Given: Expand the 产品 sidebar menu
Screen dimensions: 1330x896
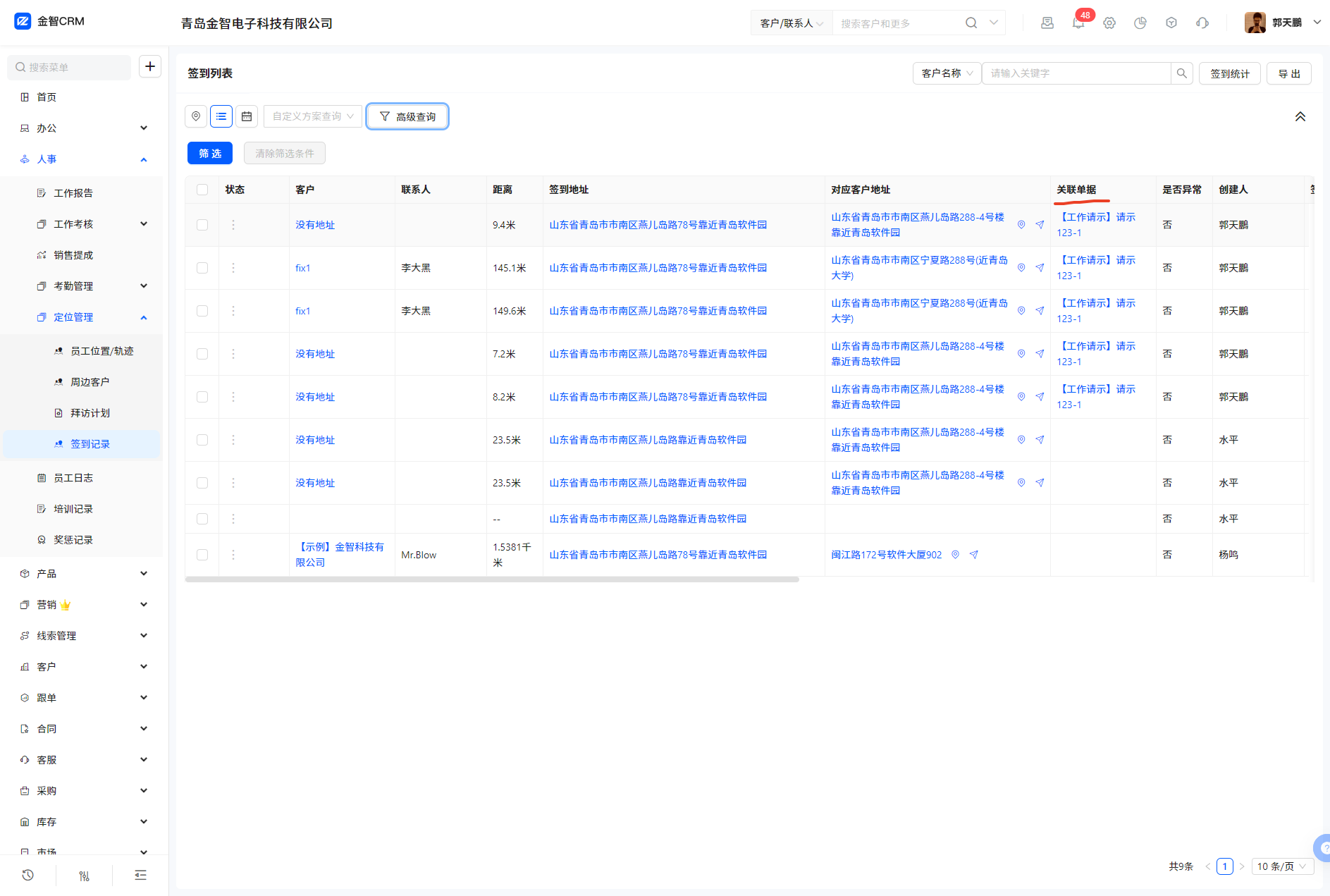Looking at the screenshot, I should 83,574.
